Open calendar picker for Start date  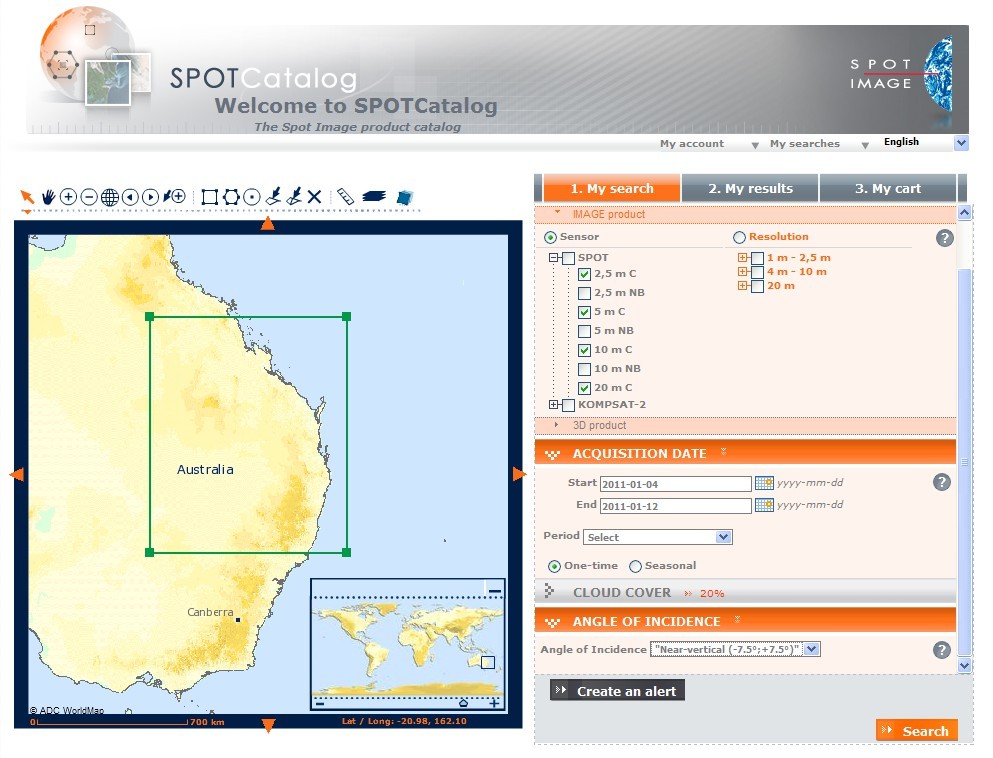[x=764, y=484]
